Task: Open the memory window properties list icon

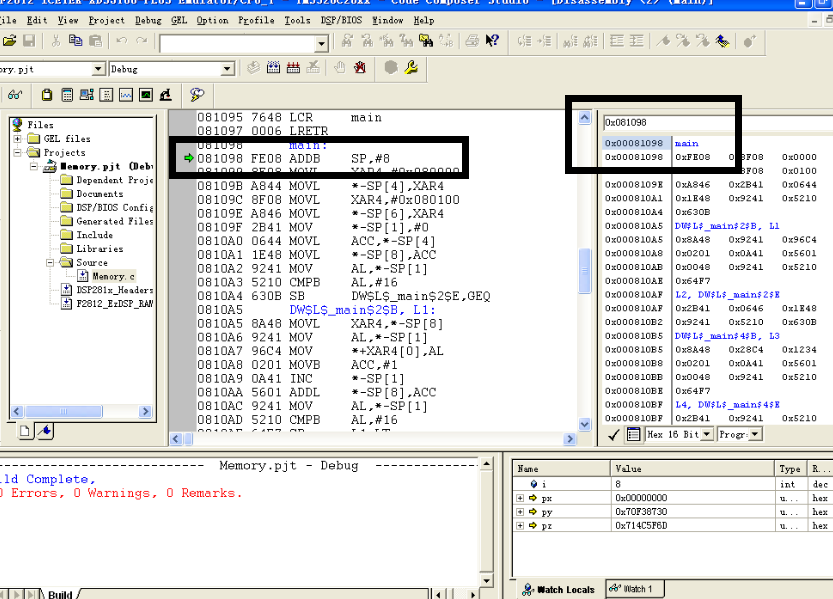Action: pyautogui.click(x=633, y=434)
